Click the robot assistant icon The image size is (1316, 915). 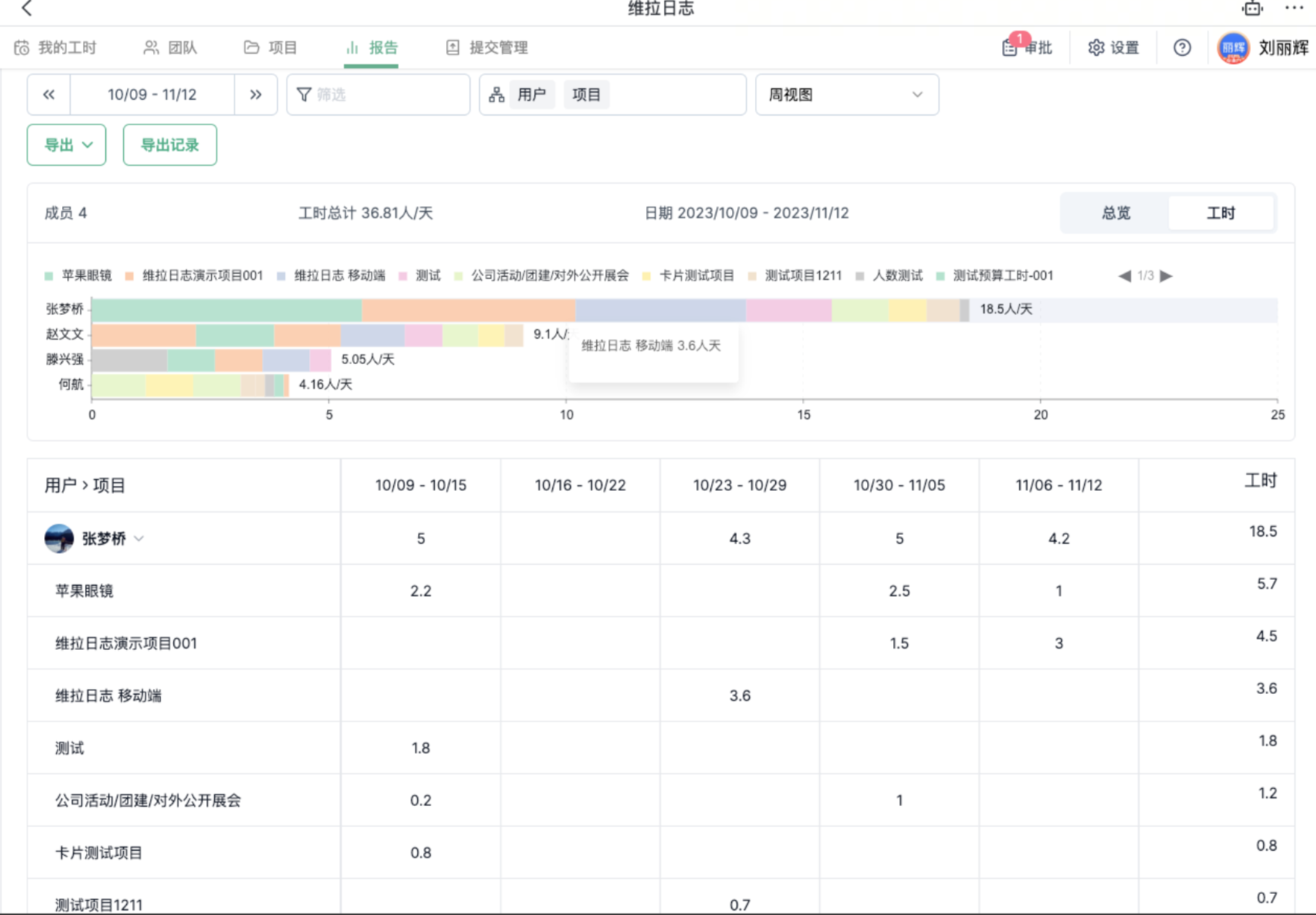point(1252,9)
